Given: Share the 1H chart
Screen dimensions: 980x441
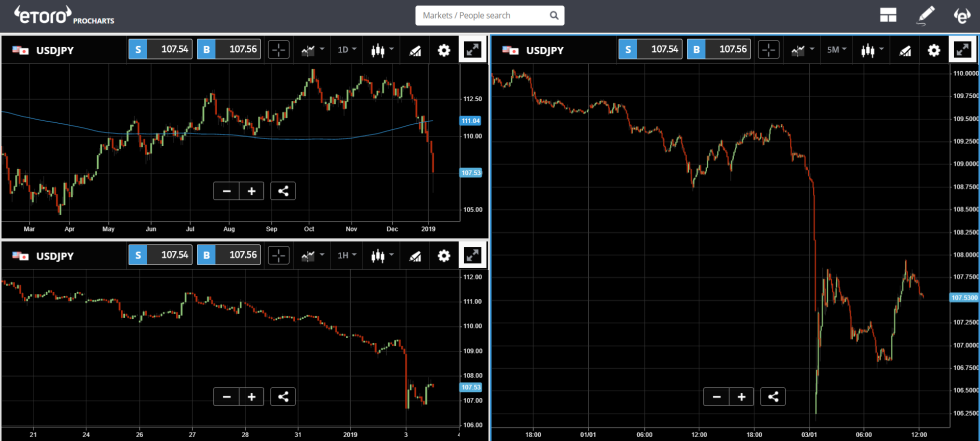Looking at the screenshot, I should click(x=283, y=396).
